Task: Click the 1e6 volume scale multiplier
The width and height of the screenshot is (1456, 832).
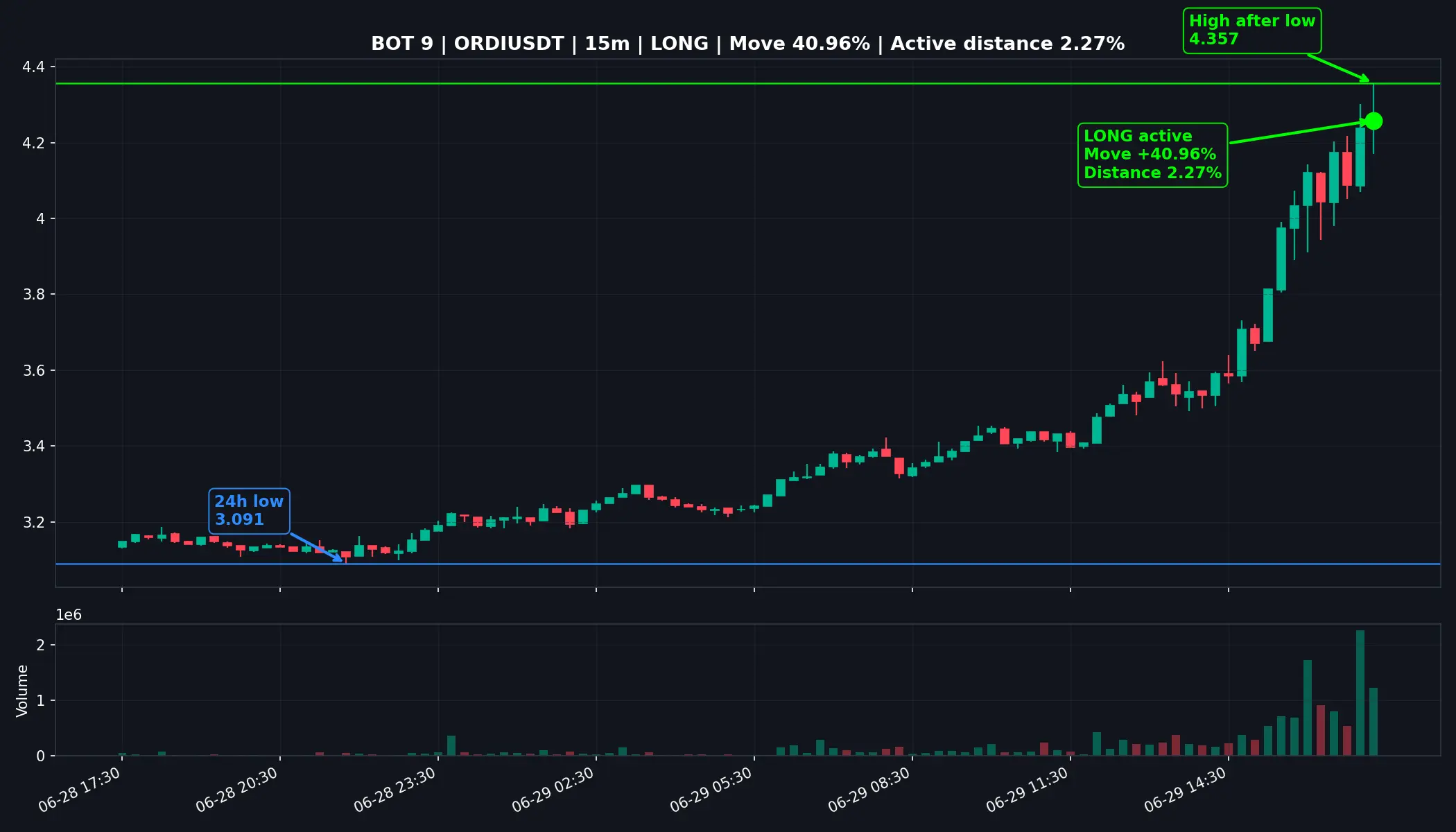Action: [69, 615]
